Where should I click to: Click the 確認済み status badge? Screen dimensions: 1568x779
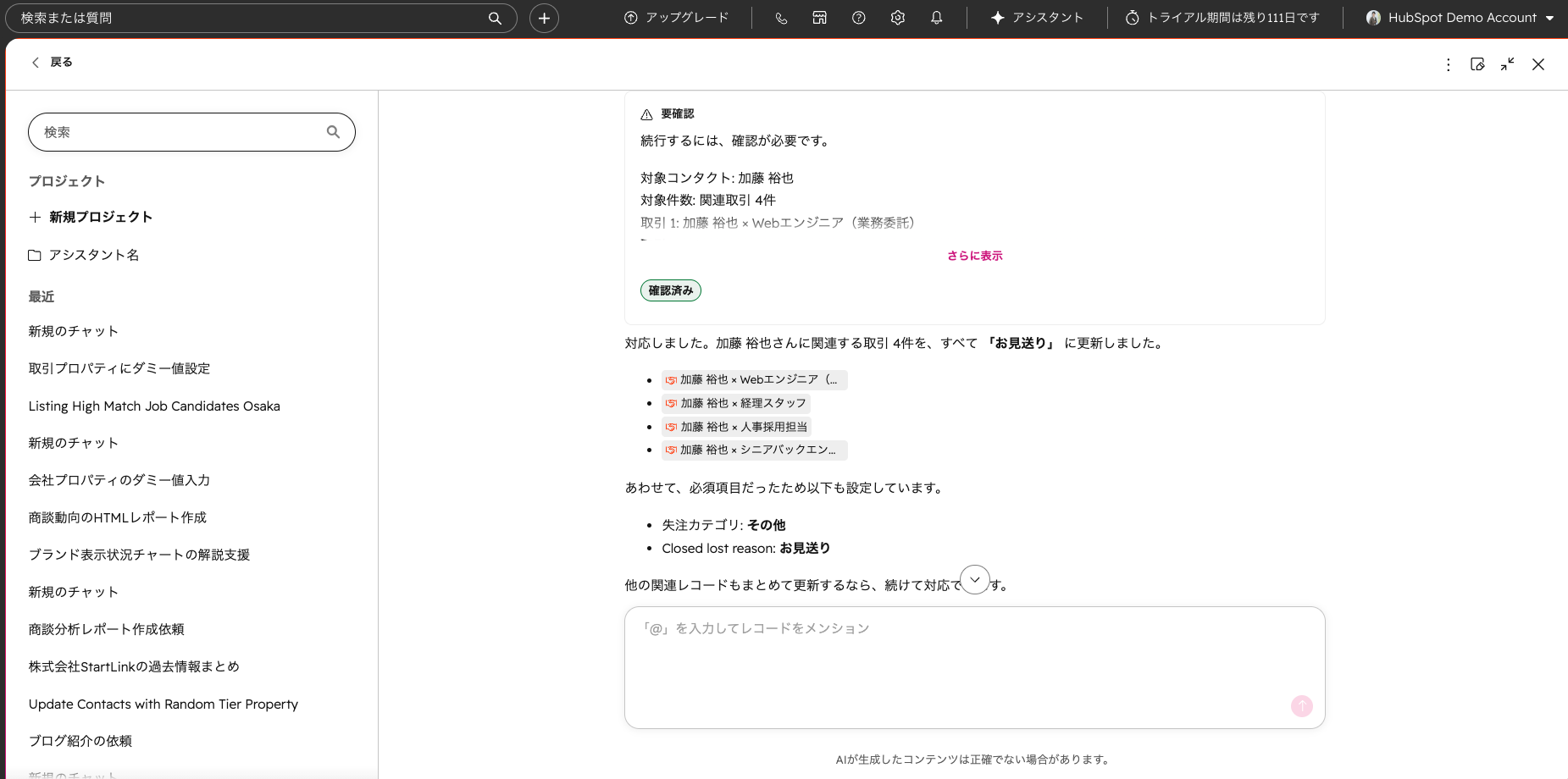pos(671,290)
